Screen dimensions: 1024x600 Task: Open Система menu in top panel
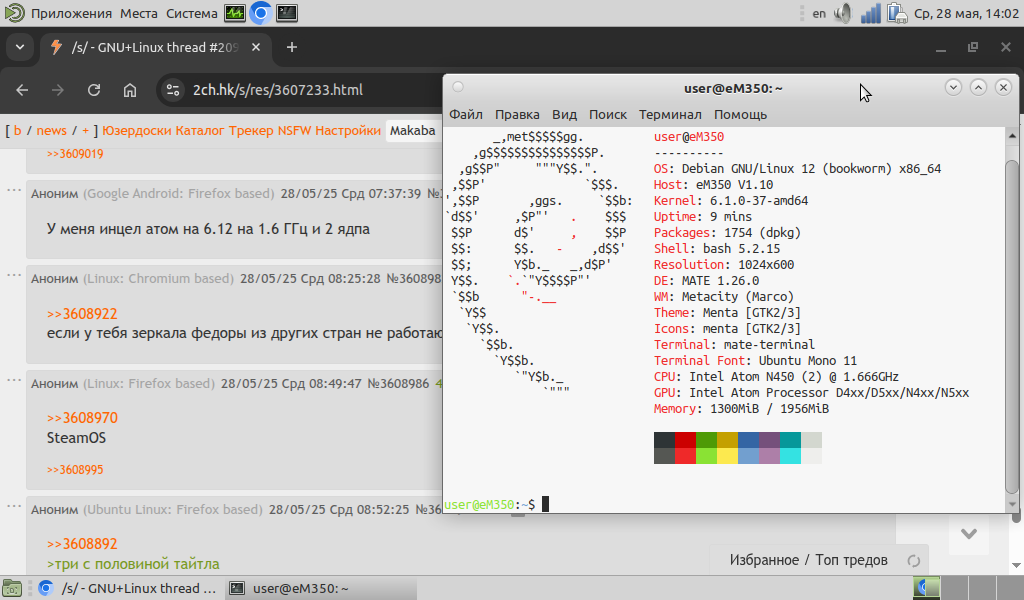[191, 14]
